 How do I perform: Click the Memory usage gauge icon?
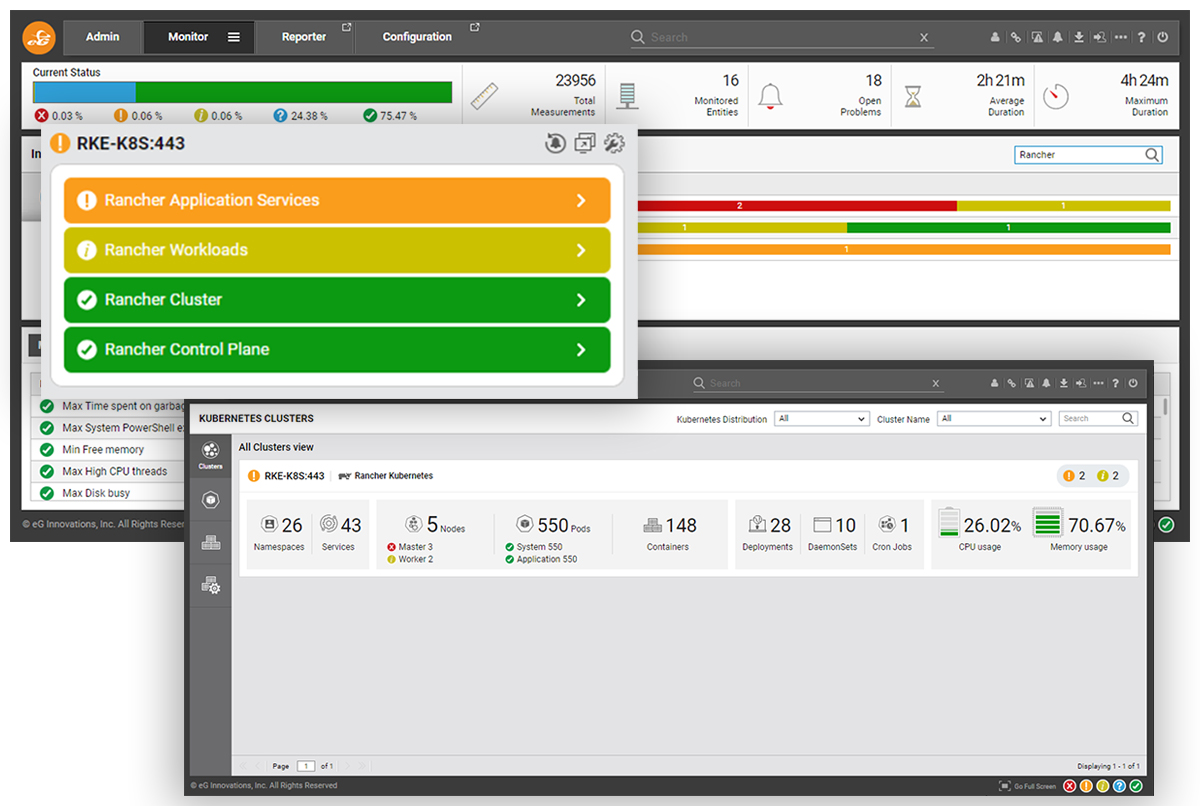(x=1047, y=523)
